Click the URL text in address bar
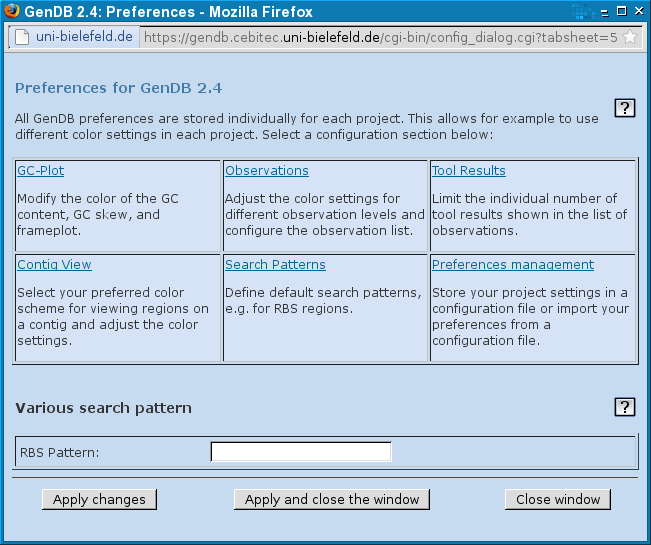 [380, 38]
